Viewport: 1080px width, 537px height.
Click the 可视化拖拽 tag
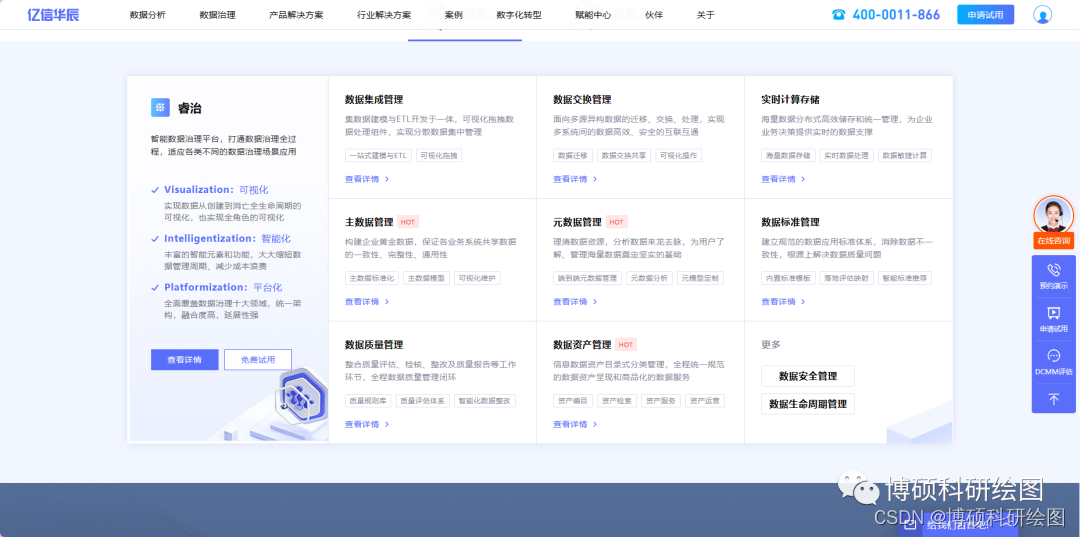[439, 156]
